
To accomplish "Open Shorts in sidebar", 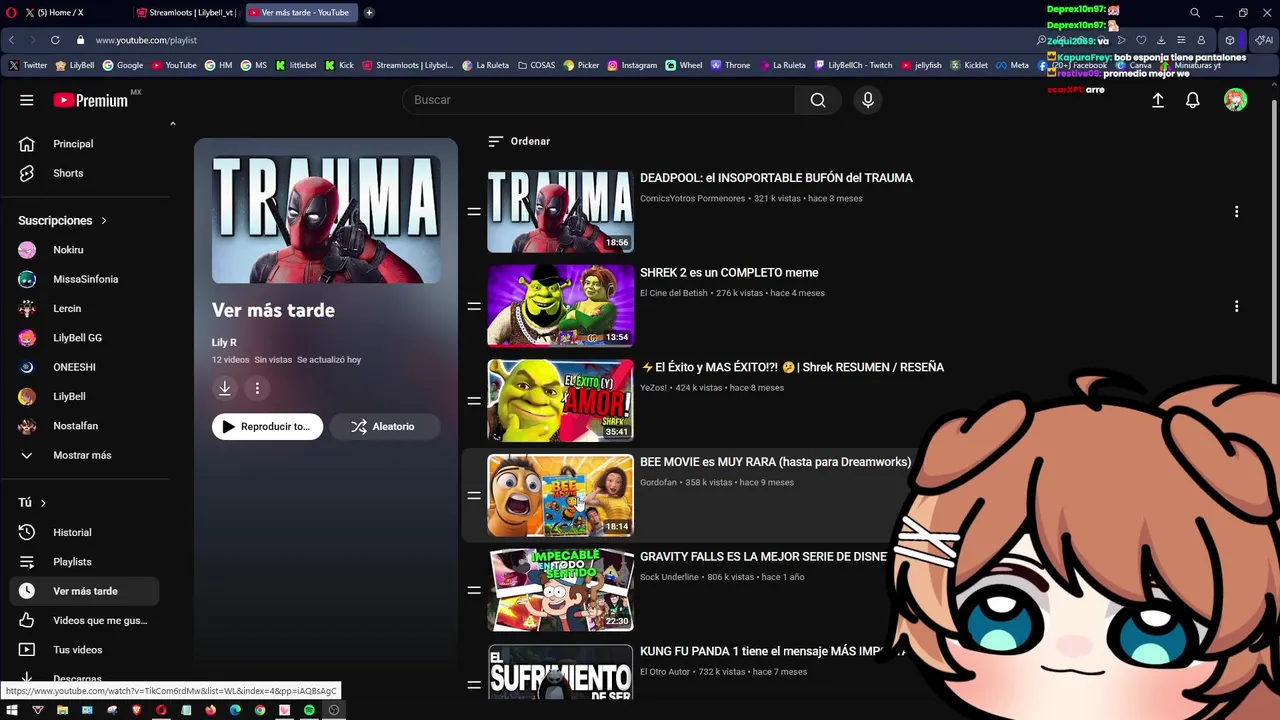I will pyautogui.click(x=85, y=173).
